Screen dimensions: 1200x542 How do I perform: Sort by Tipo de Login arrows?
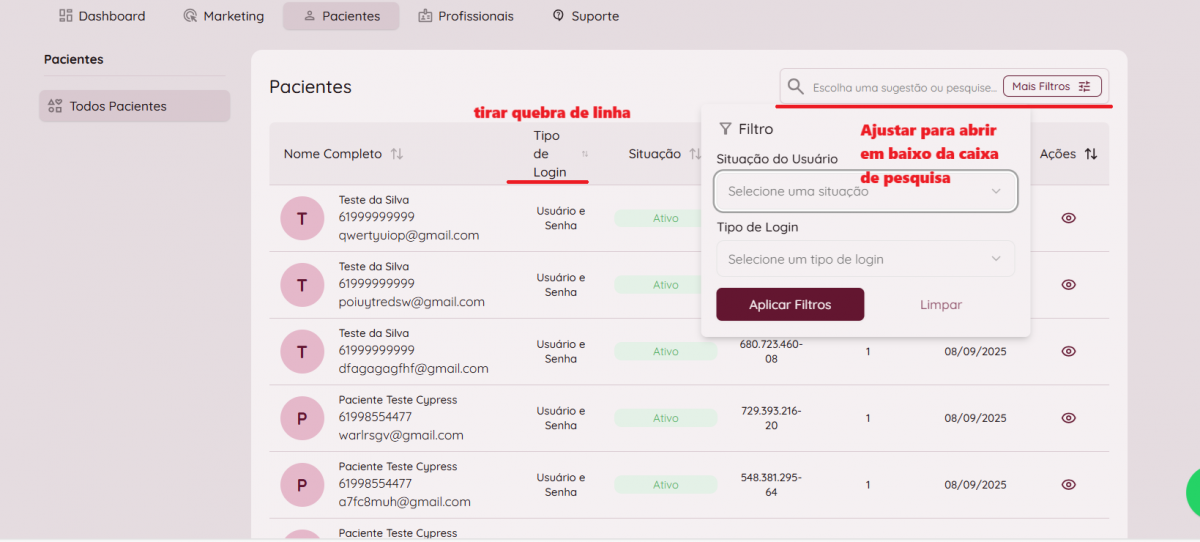585,154
